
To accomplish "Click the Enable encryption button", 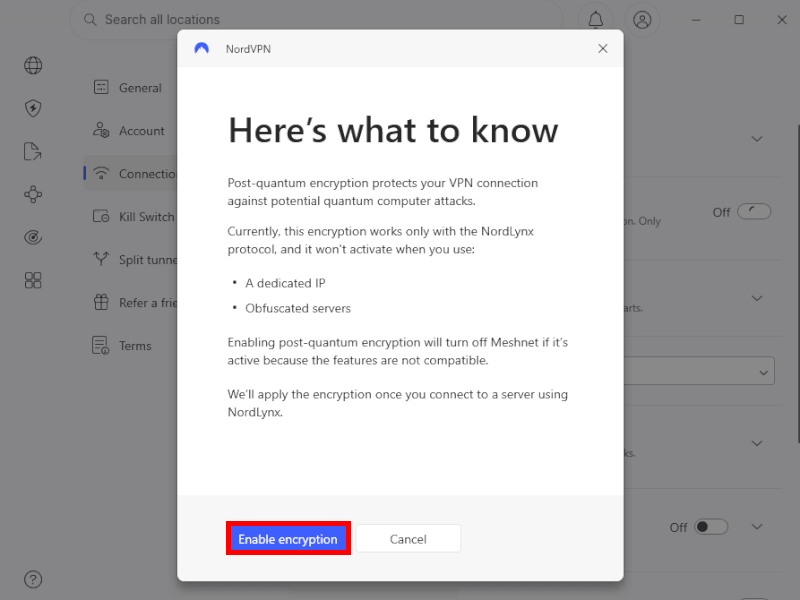I will [288, 539].
